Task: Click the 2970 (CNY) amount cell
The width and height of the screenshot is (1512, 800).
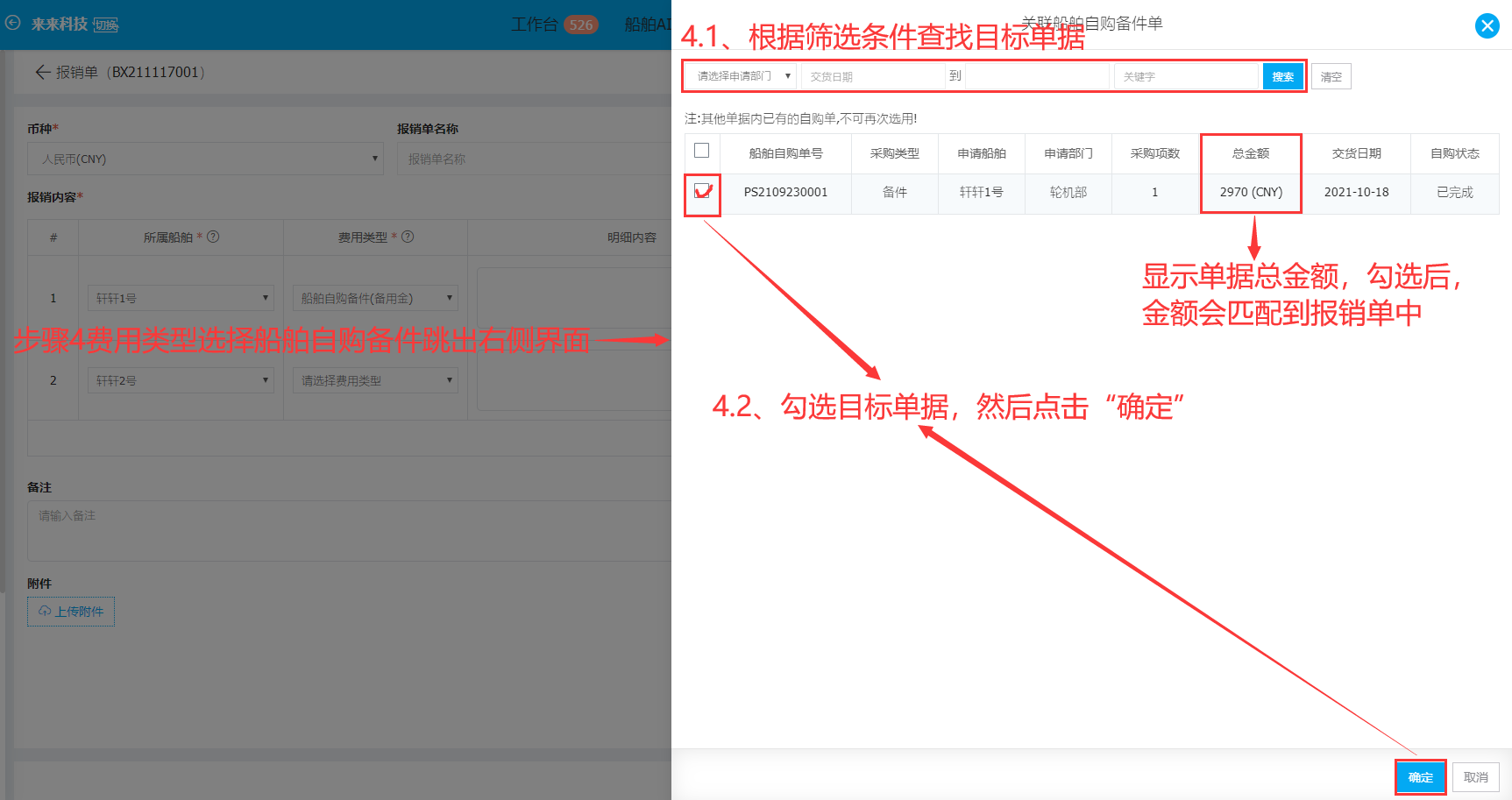Action: coord(1251,192)
